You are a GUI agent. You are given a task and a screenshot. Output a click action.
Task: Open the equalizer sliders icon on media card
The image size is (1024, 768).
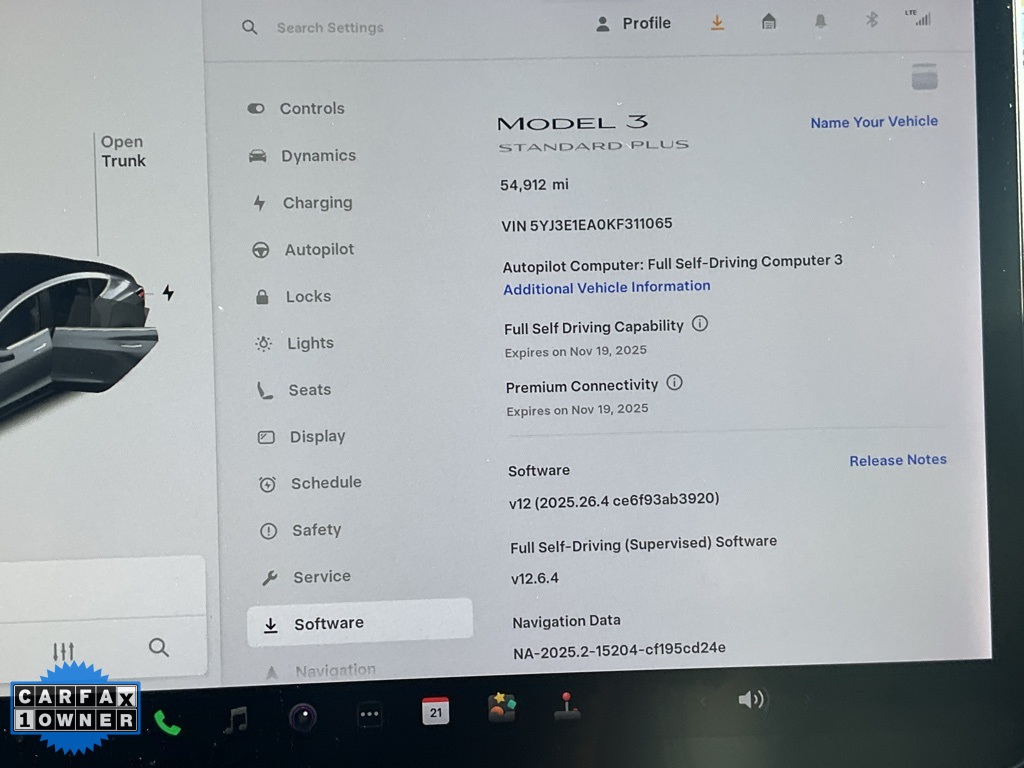click(x=63, y=651)
